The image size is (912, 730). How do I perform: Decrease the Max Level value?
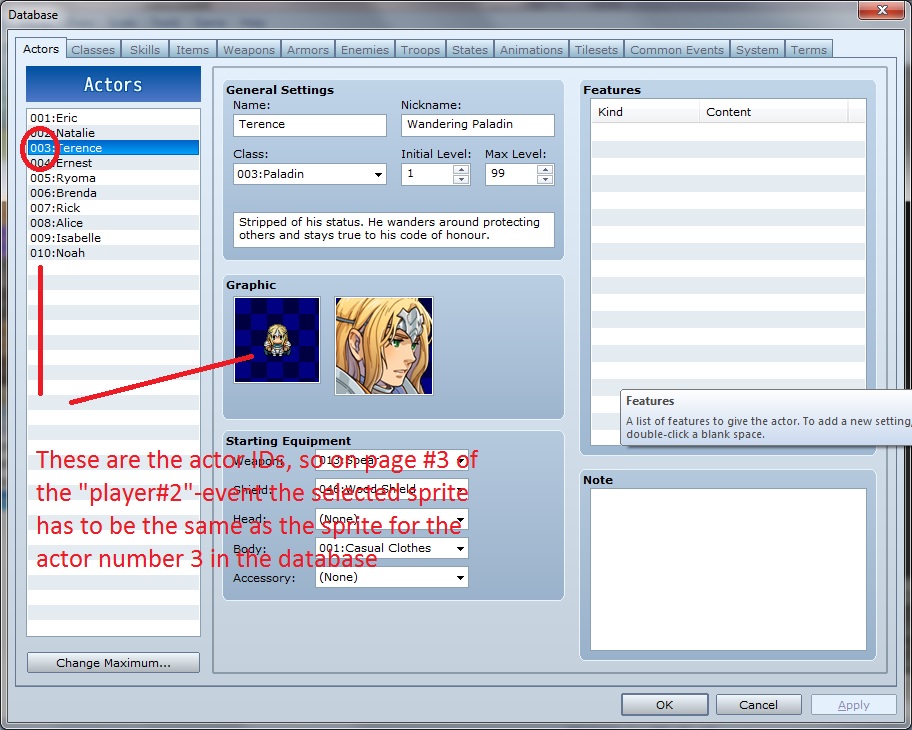point(545,179)
